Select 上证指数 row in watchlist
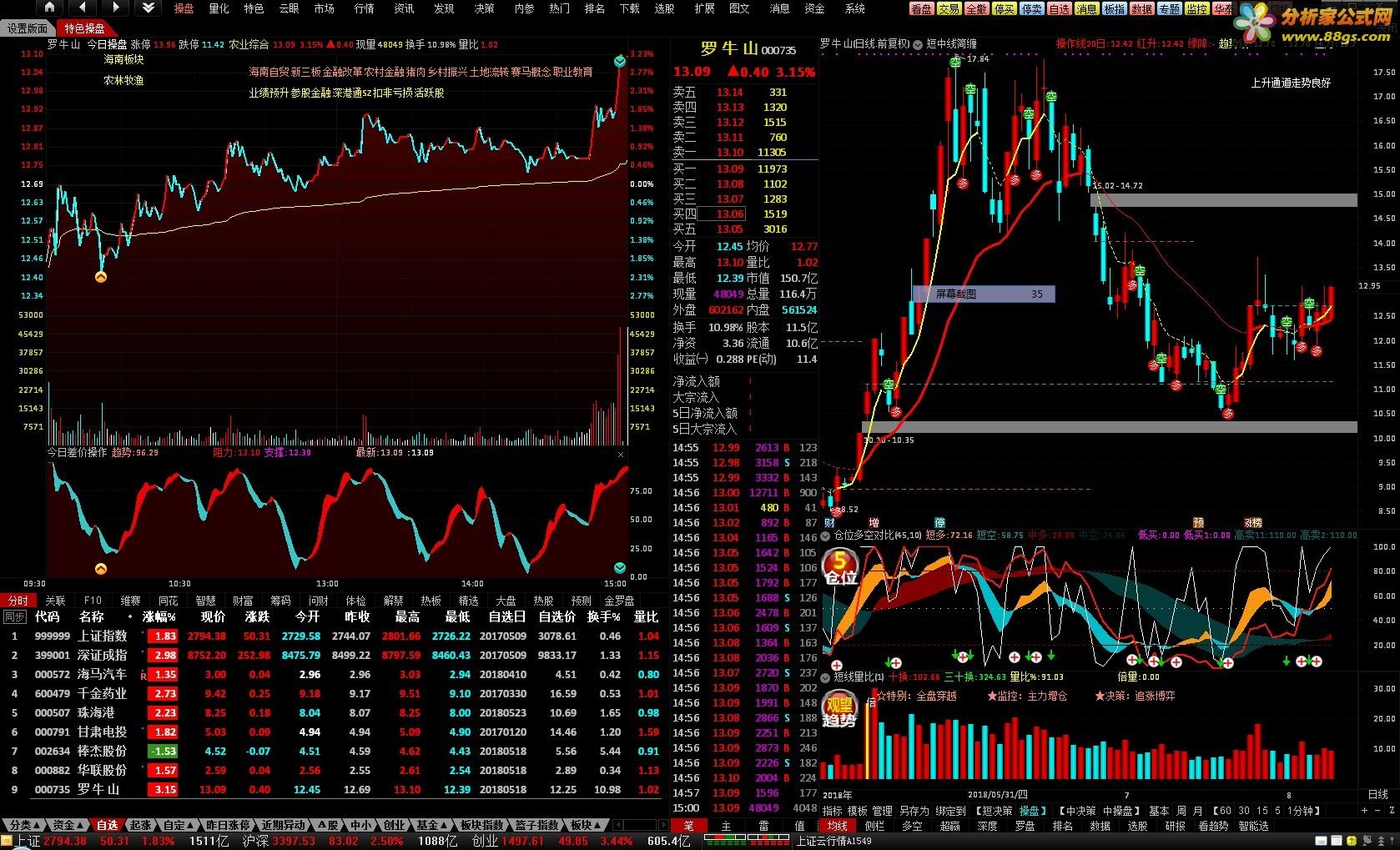 [x=334, y=636]
